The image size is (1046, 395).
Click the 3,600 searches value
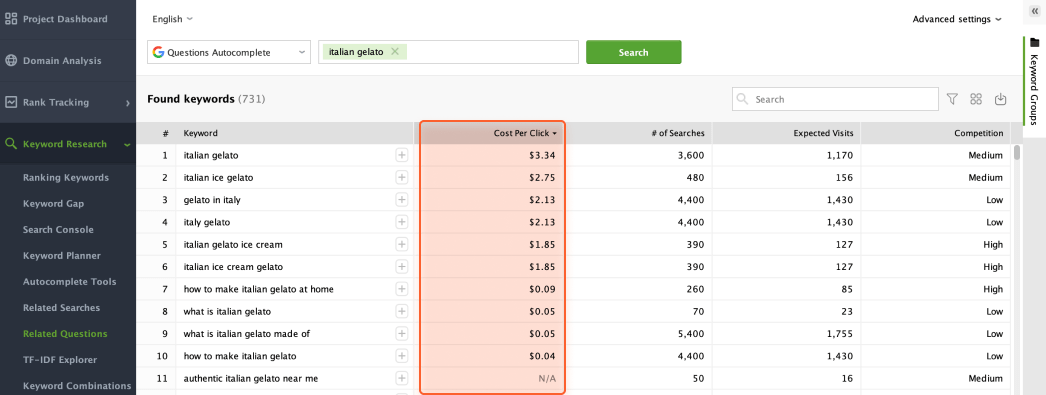692,155
